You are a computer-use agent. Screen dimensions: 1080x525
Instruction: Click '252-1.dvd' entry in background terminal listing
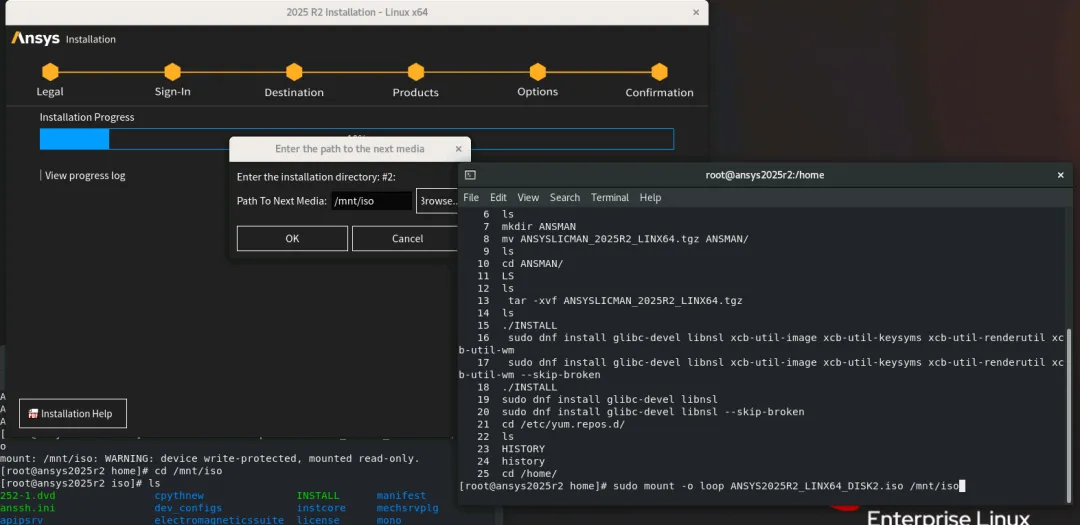pyautogui.click(x=28, y=496)
